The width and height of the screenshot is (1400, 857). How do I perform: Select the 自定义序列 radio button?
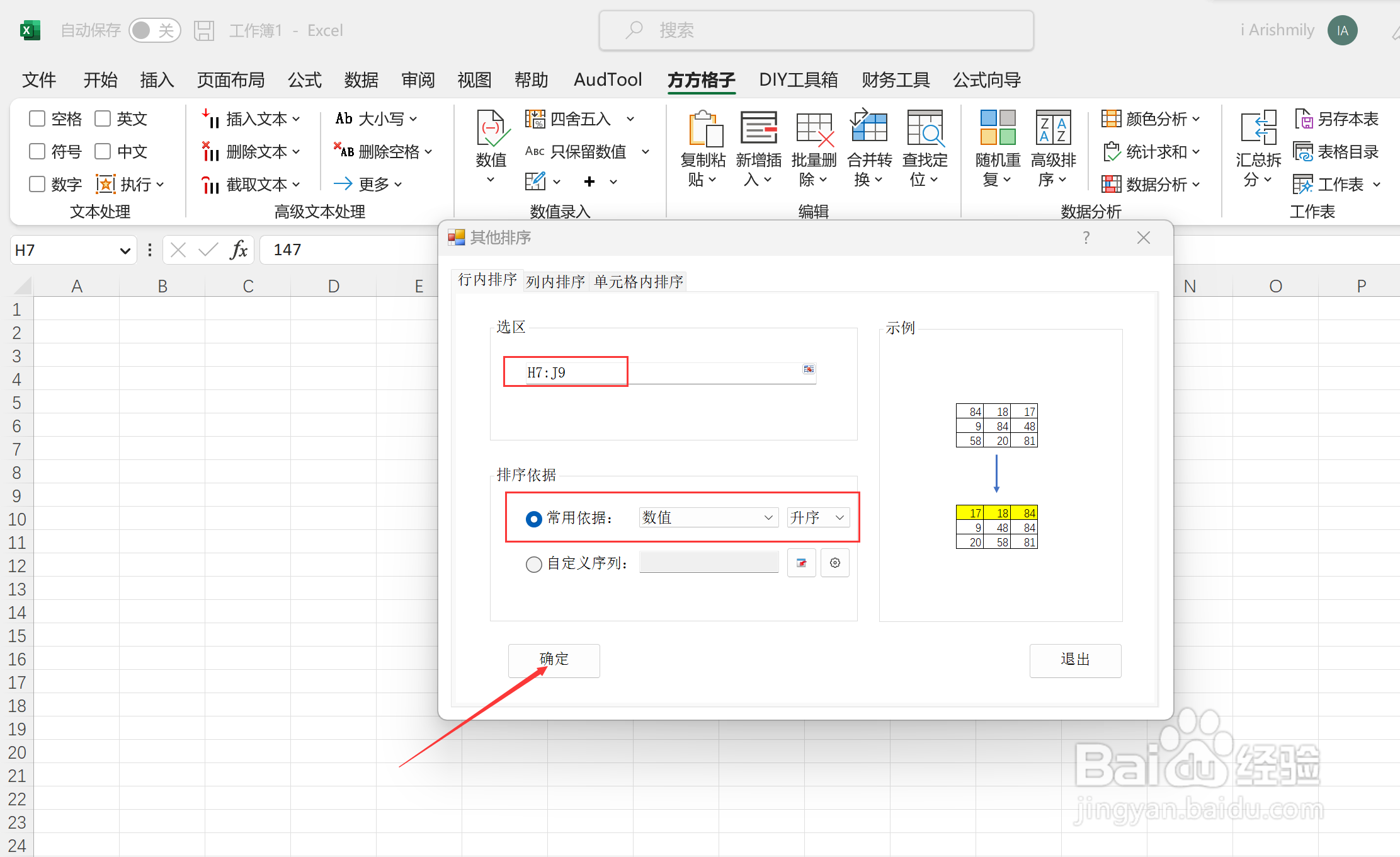[533, 564]
